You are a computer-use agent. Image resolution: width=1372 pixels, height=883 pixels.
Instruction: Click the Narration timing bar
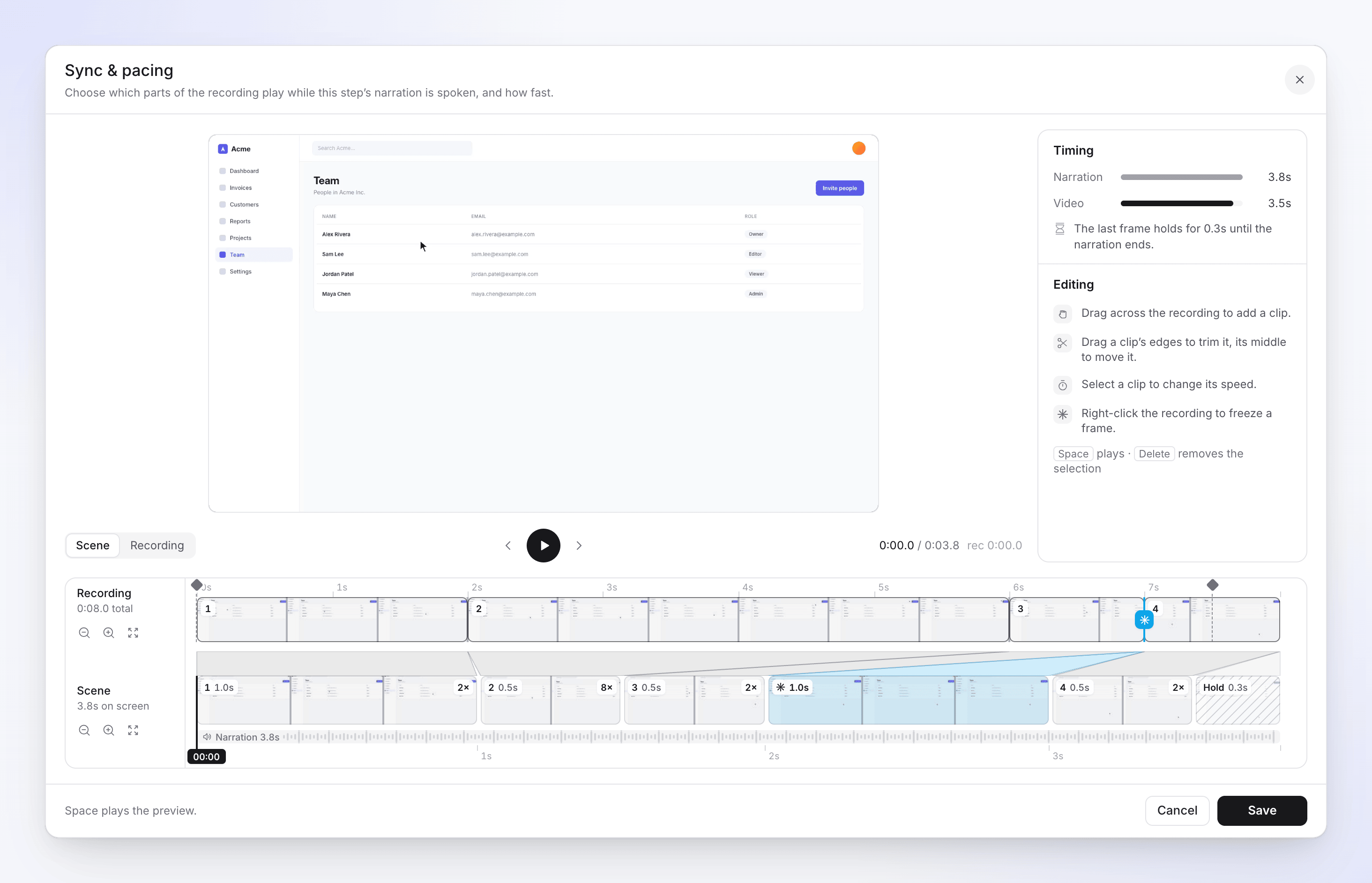click(1181, 177)
